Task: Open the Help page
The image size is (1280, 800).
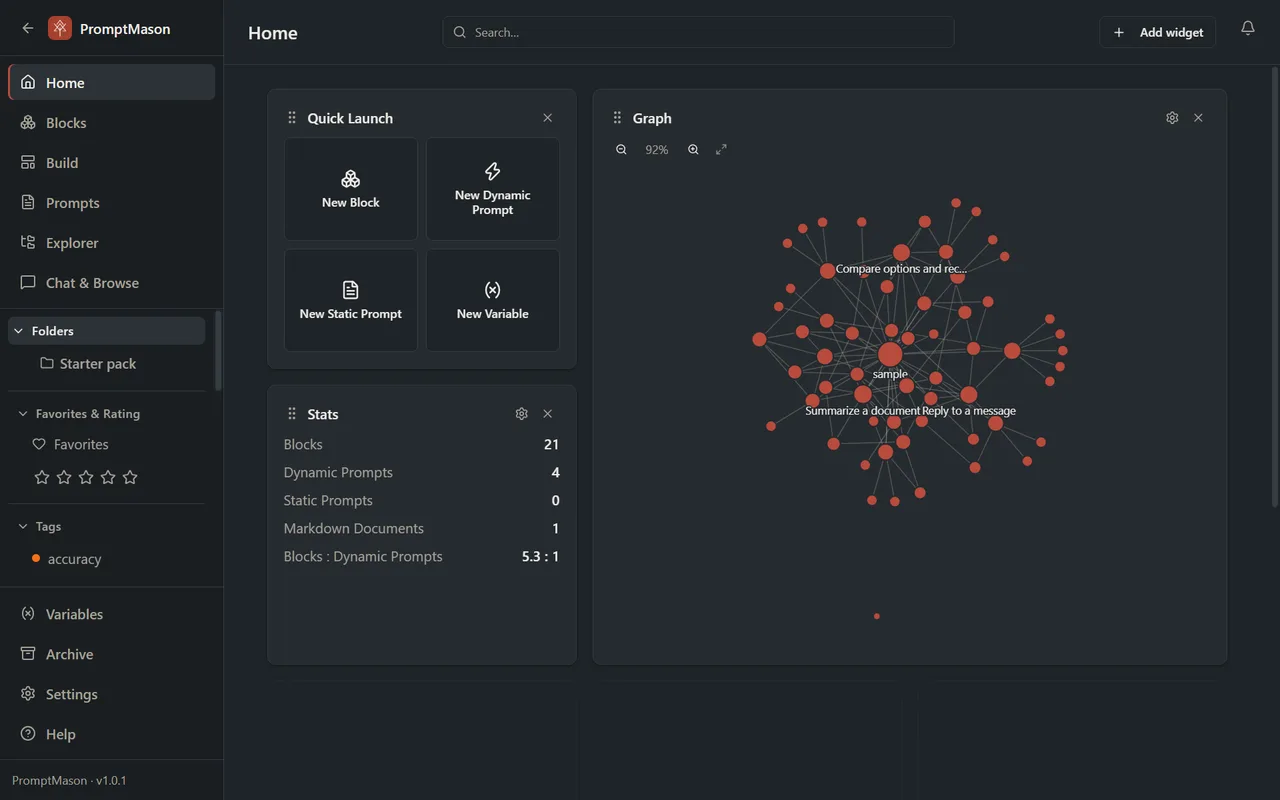Action: click(x=112, y=734)
